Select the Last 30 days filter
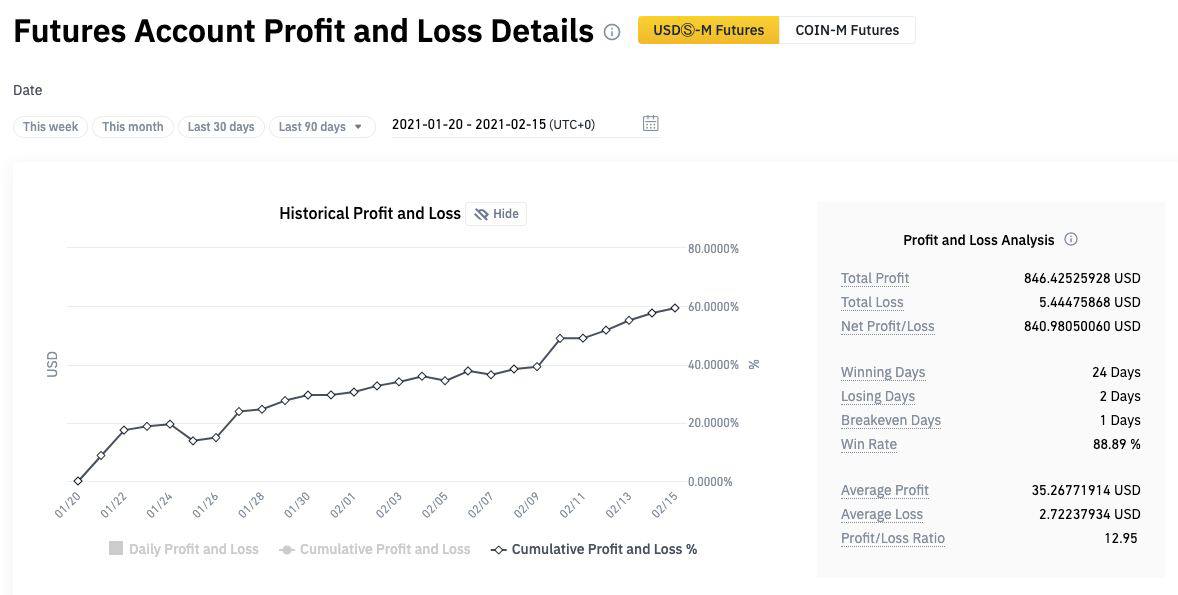The image size is (1178, 595). tap(221, 127)
